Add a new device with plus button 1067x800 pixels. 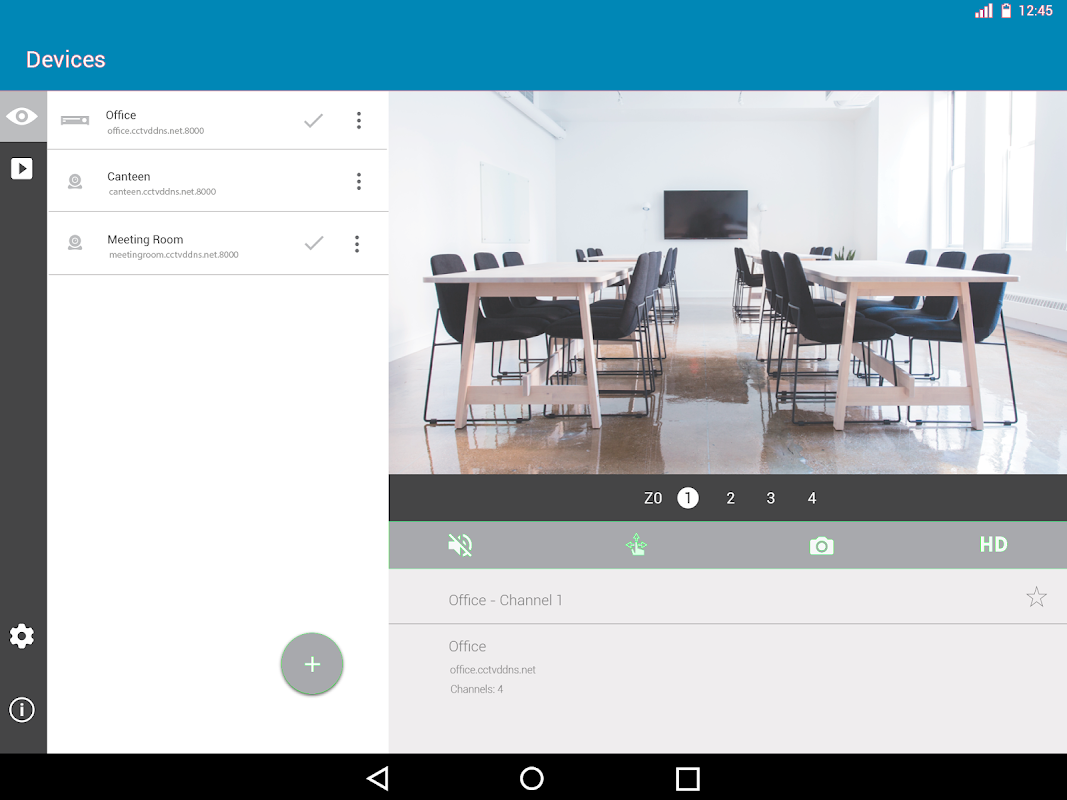point(312,664)
